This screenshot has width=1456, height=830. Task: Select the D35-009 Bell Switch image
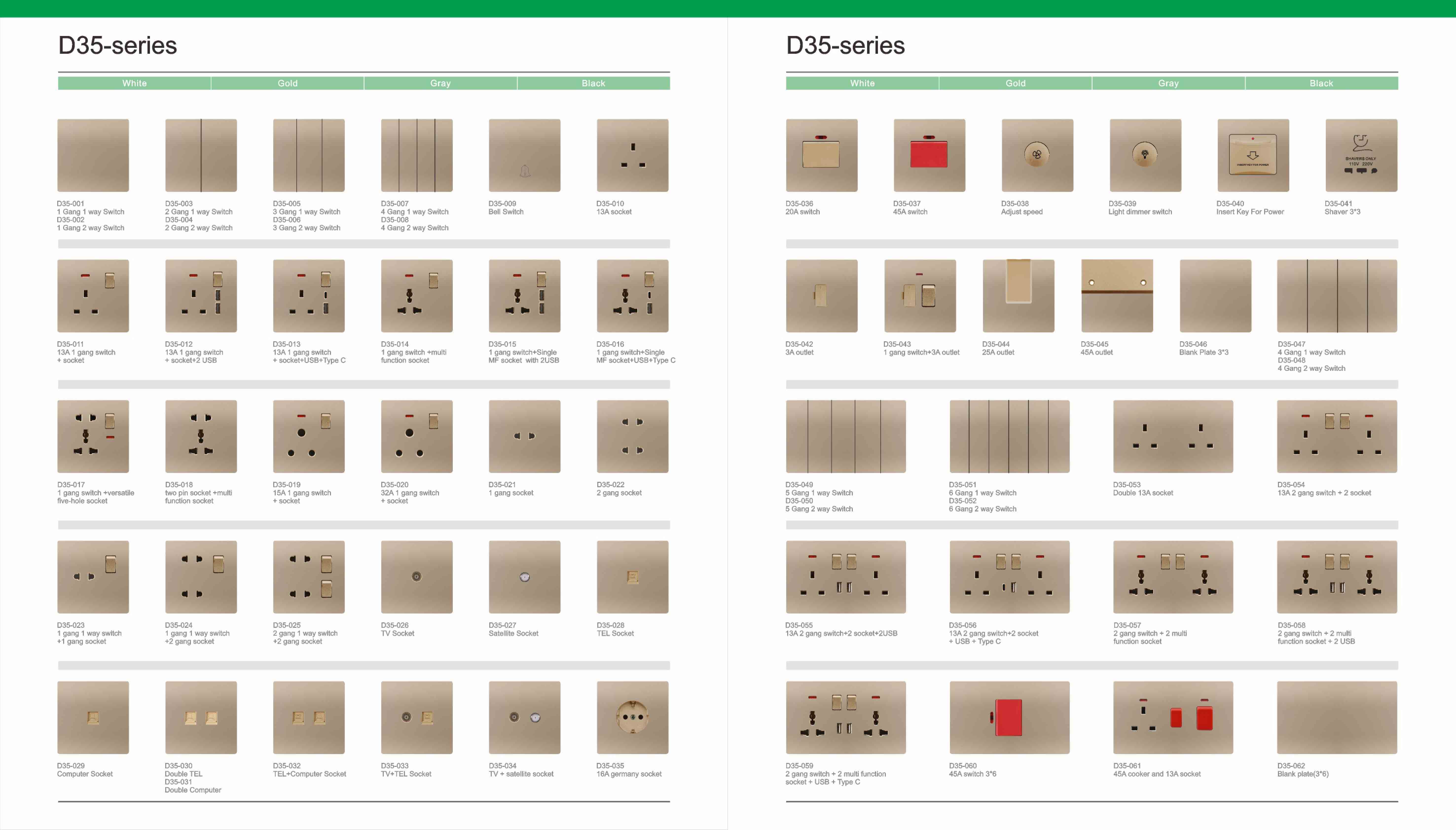click(x=525, y=155)
